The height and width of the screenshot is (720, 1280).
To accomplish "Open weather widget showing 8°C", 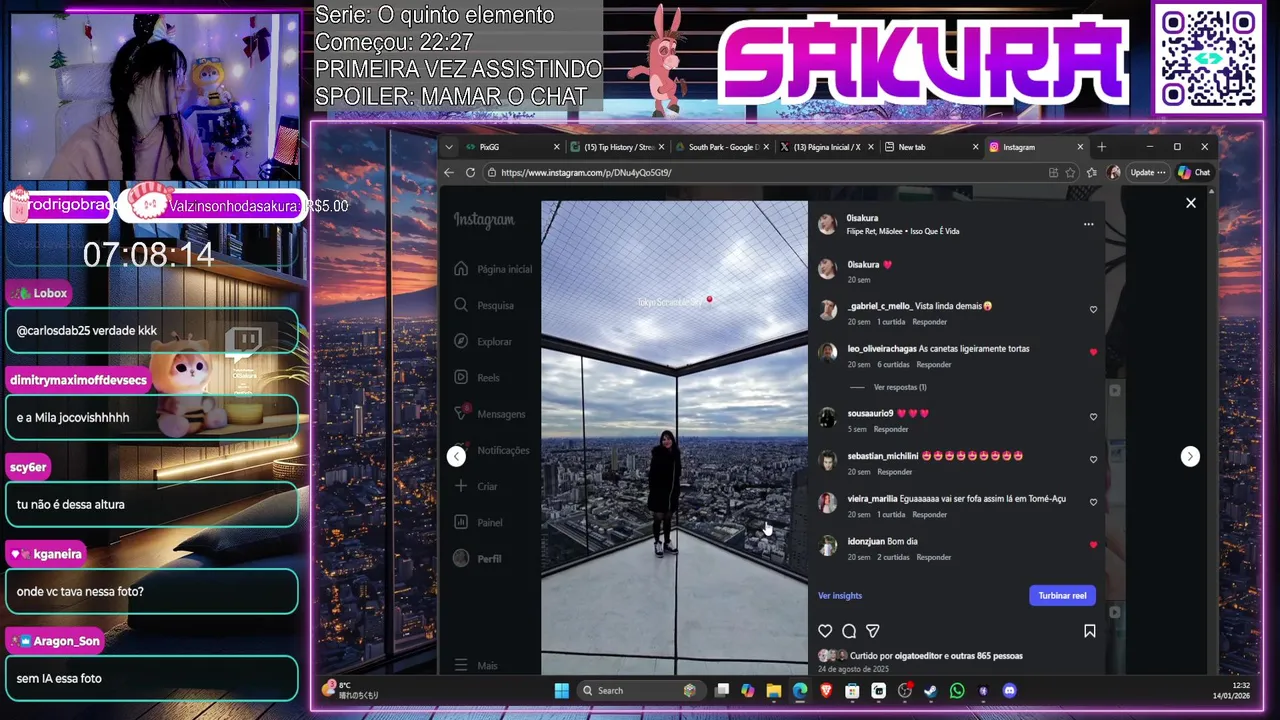I will (x=350, y=690).
